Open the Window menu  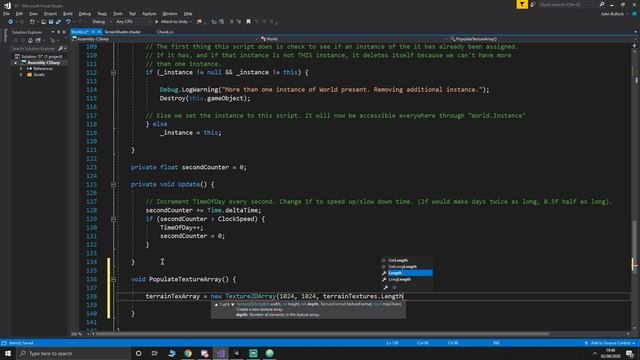170,13
